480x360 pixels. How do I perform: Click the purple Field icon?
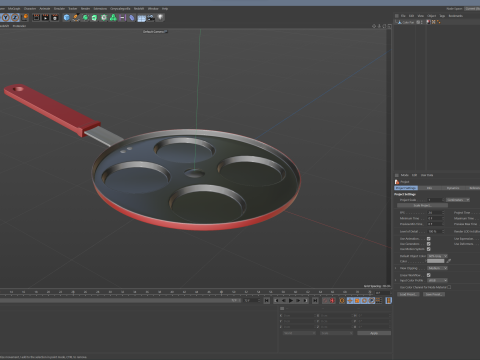pos(122,18)
